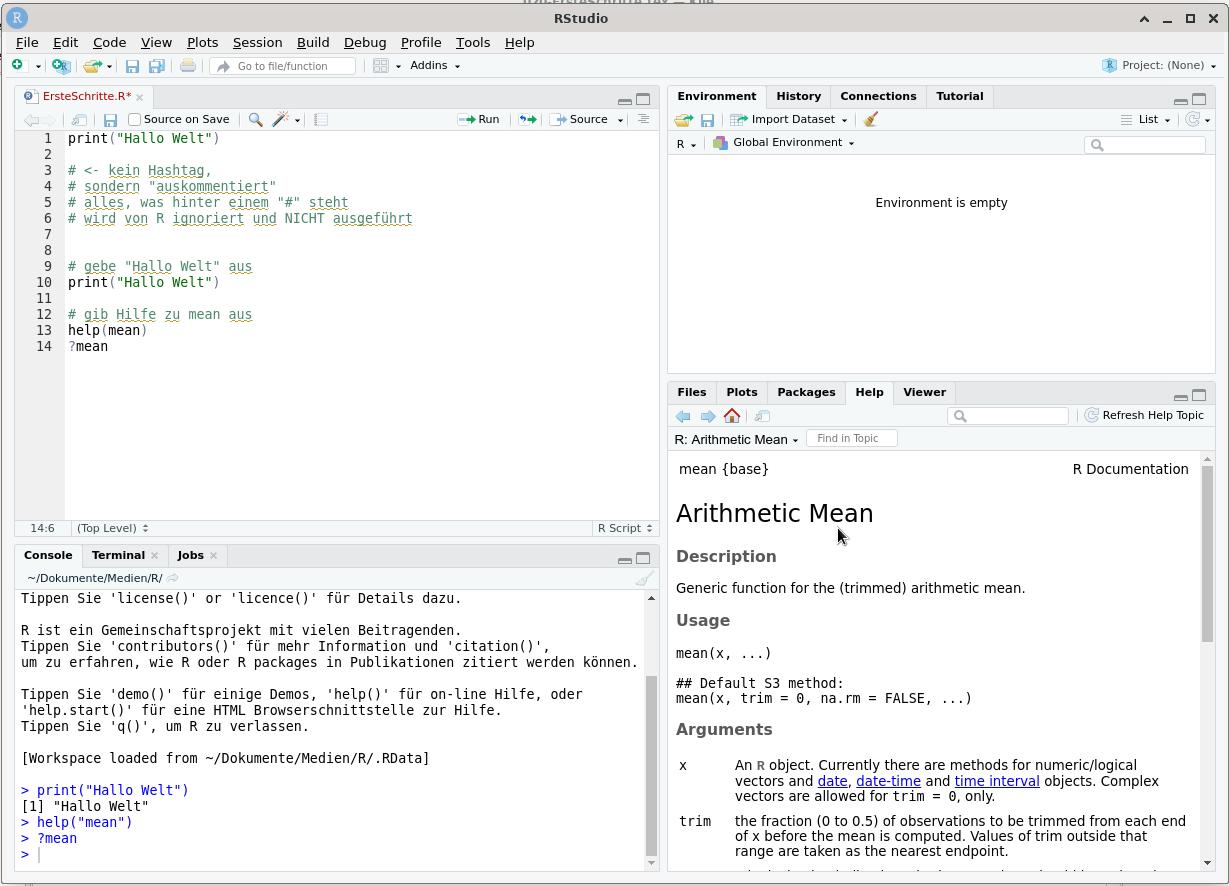
Task: Close the ErsteSchritte.R tab
Action: (x=140, y=97)
